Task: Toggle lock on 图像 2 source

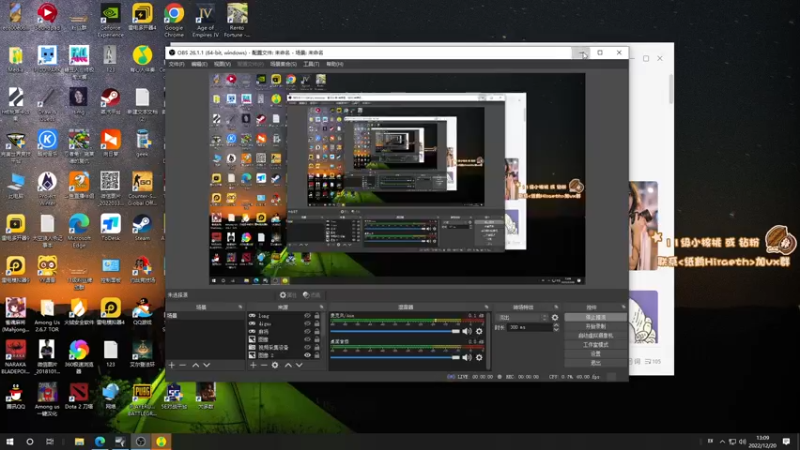Action: click(x=317, y=355)
